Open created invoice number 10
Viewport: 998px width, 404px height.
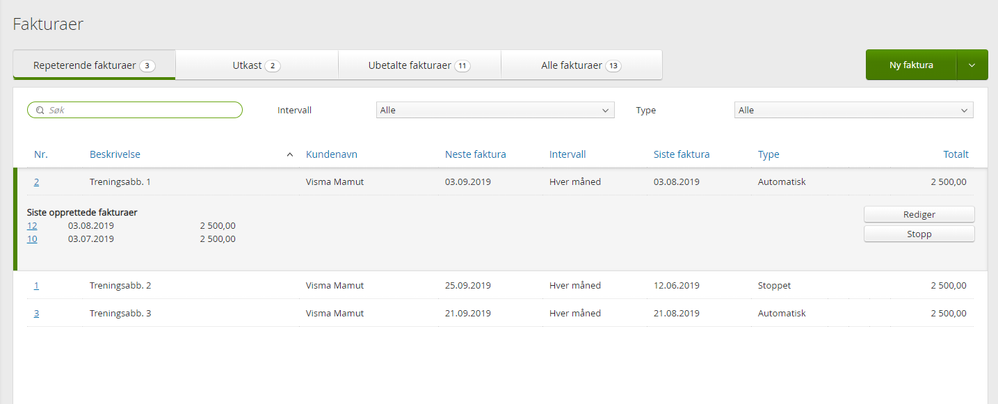coord(32,239)
